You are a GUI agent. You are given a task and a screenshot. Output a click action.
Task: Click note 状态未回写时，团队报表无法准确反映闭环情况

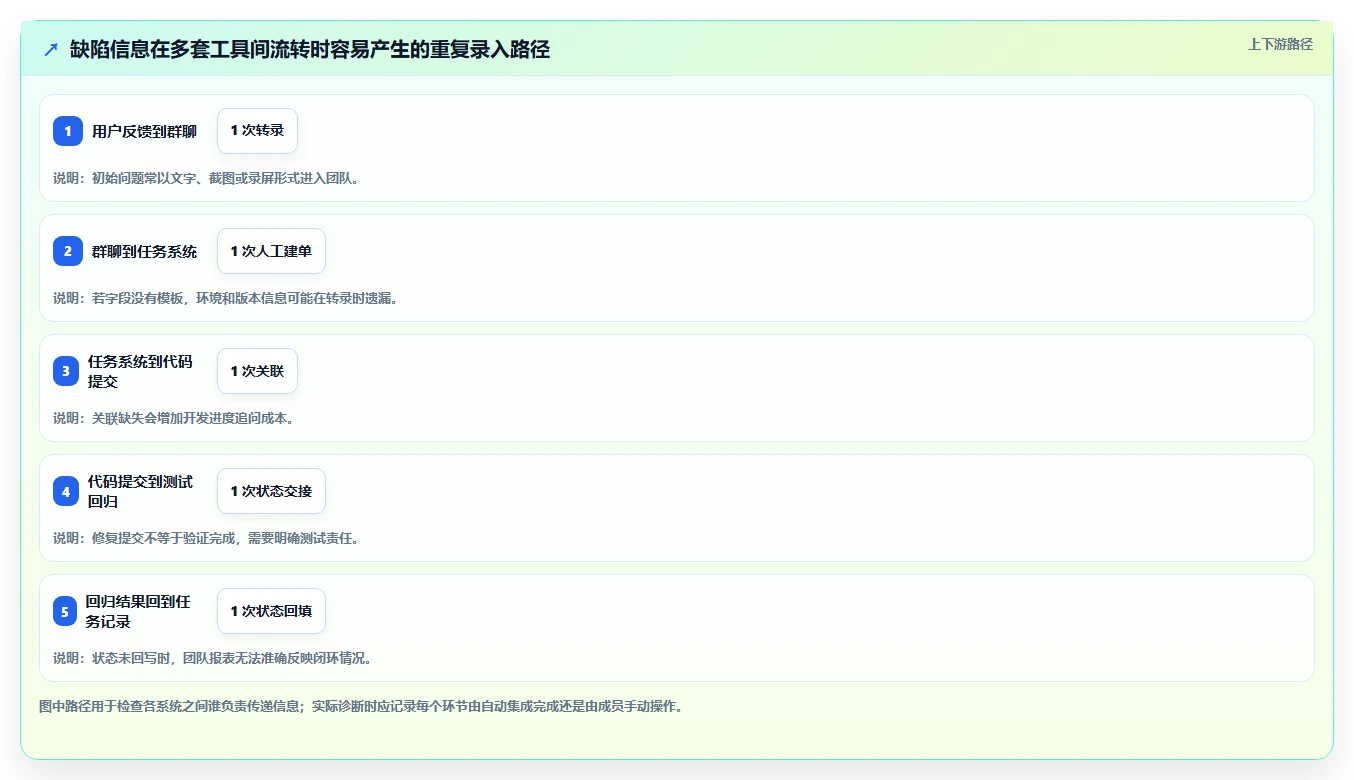pyautogui.click(x=232, y=658)
